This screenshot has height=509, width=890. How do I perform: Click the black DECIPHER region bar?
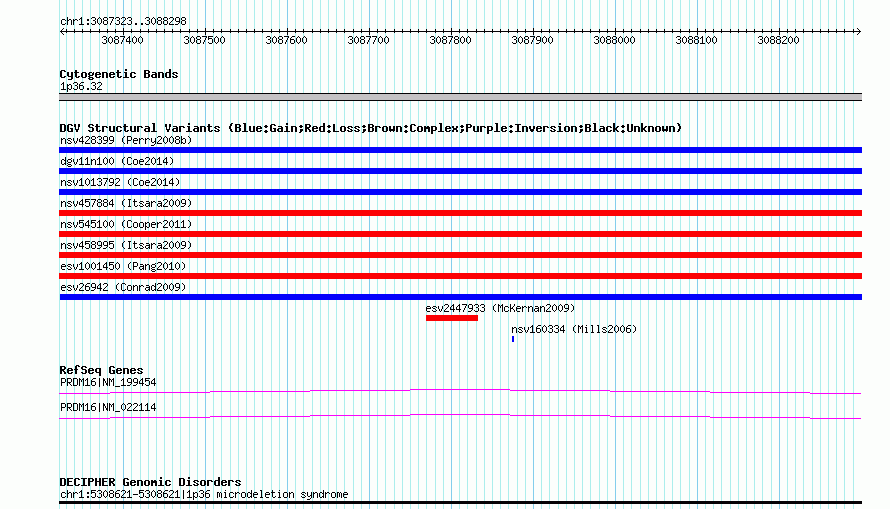point(460,503)
